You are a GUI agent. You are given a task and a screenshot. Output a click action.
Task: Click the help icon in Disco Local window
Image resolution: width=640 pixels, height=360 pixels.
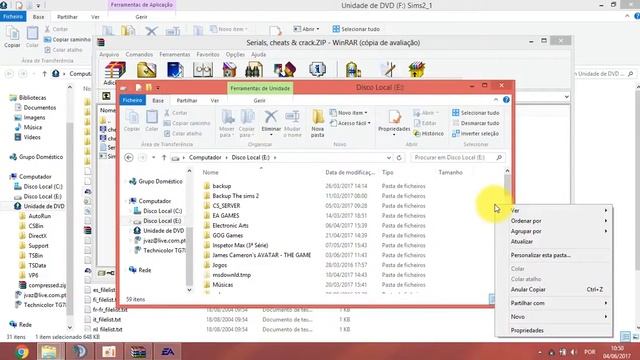(x=506, y=100)
